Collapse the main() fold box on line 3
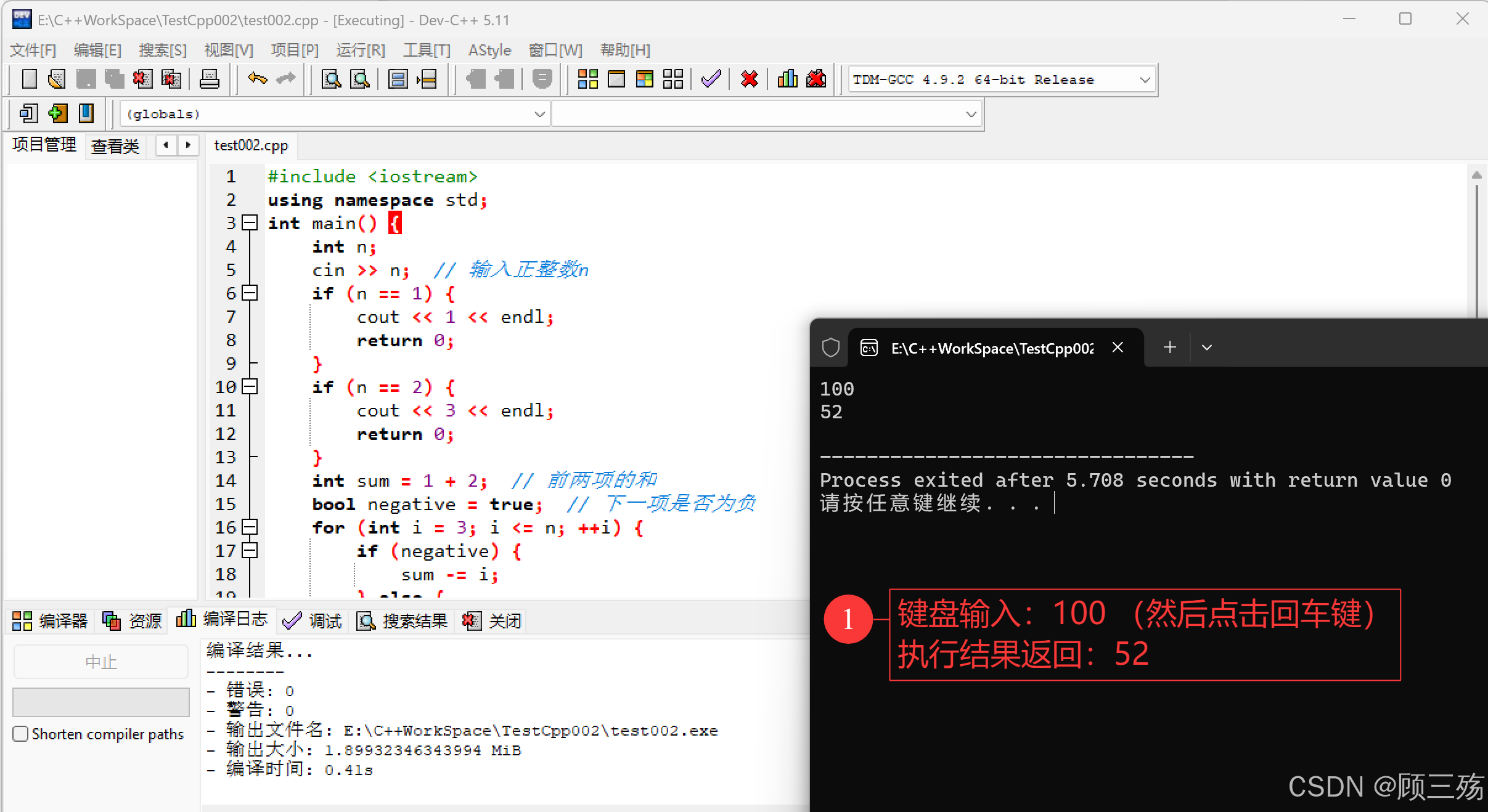The image size is (1488, 812). 250,223
